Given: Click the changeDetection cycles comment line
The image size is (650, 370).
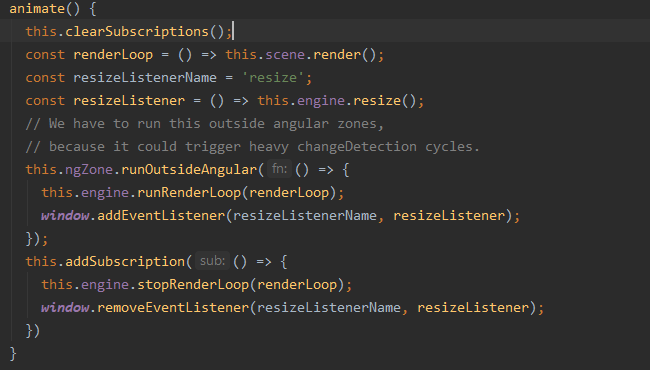Looking at the screenshot, I should [x=252, y=147].
